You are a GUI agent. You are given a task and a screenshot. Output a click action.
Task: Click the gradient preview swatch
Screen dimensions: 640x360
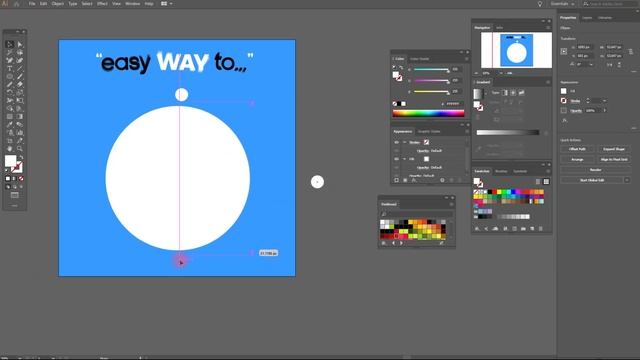coord(478,94)
